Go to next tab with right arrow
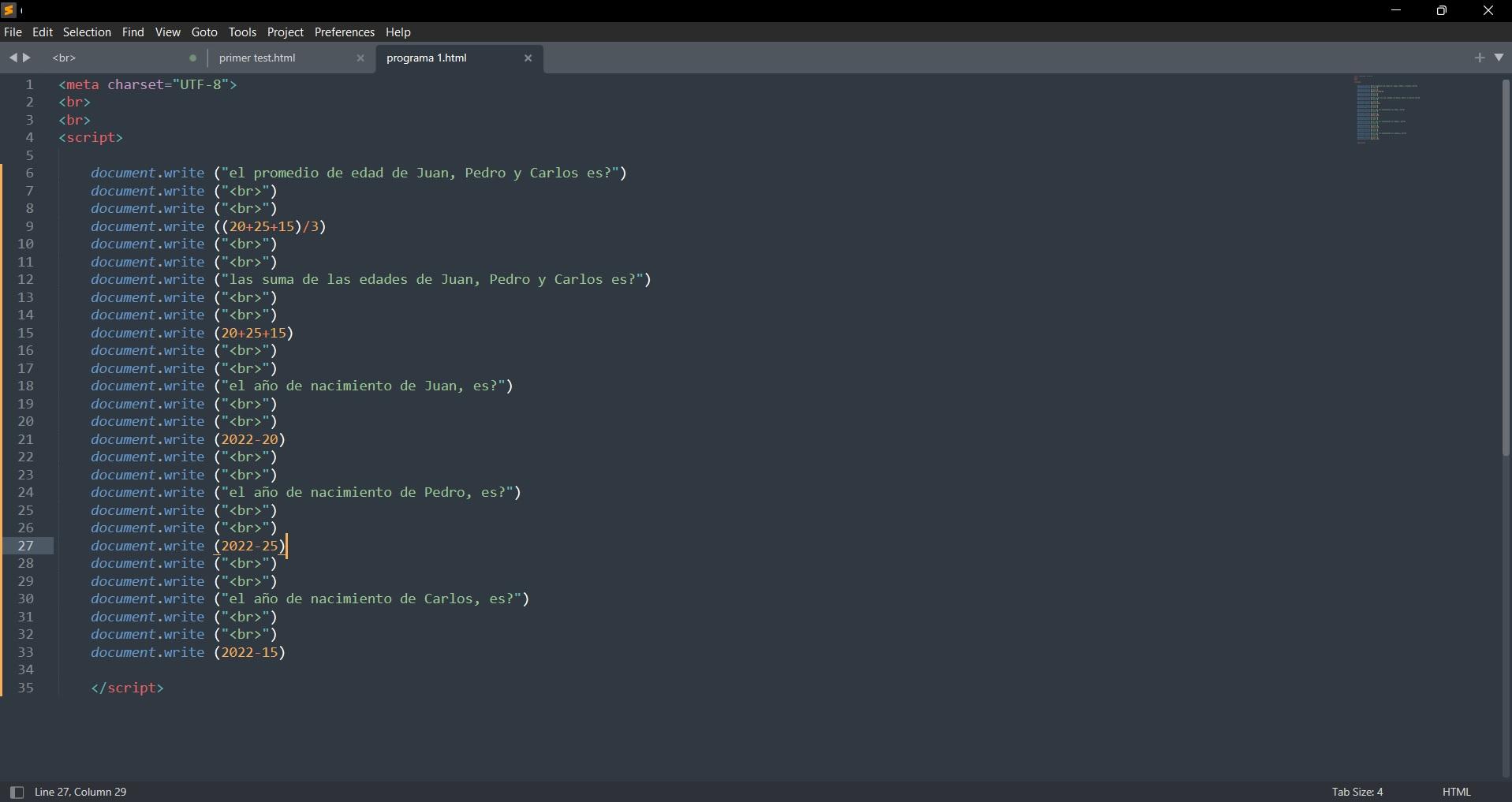Image resolution: width=1512 pixels, height=802 pixels. point(27,58)
